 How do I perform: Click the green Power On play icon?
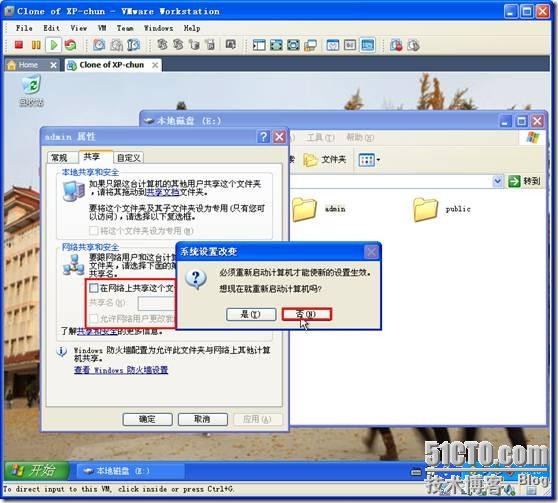pyautogui.click(x=54, y=45)
